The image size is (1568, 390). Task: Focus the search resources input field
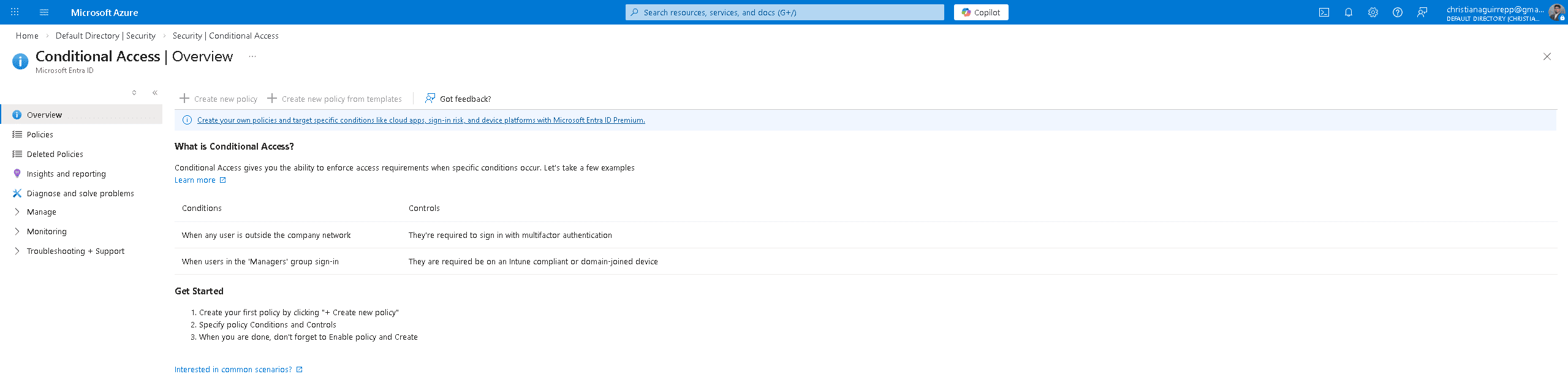tap(785, 12)
